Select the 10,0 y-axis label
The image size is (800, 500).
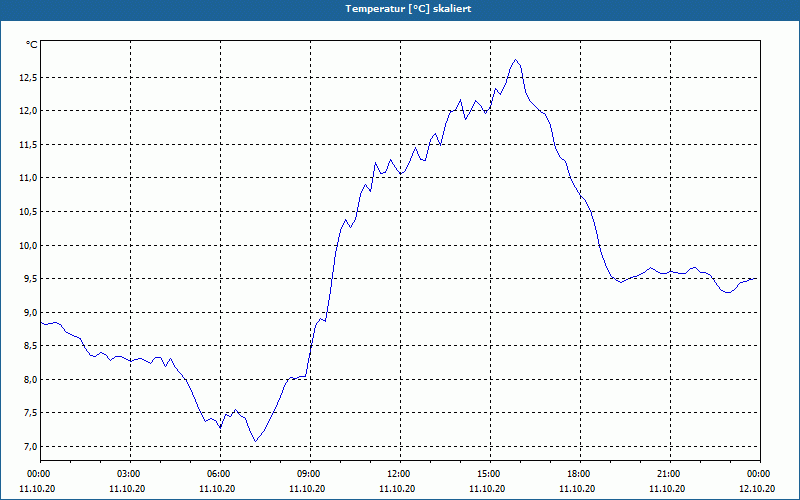(x=29, y=245)
